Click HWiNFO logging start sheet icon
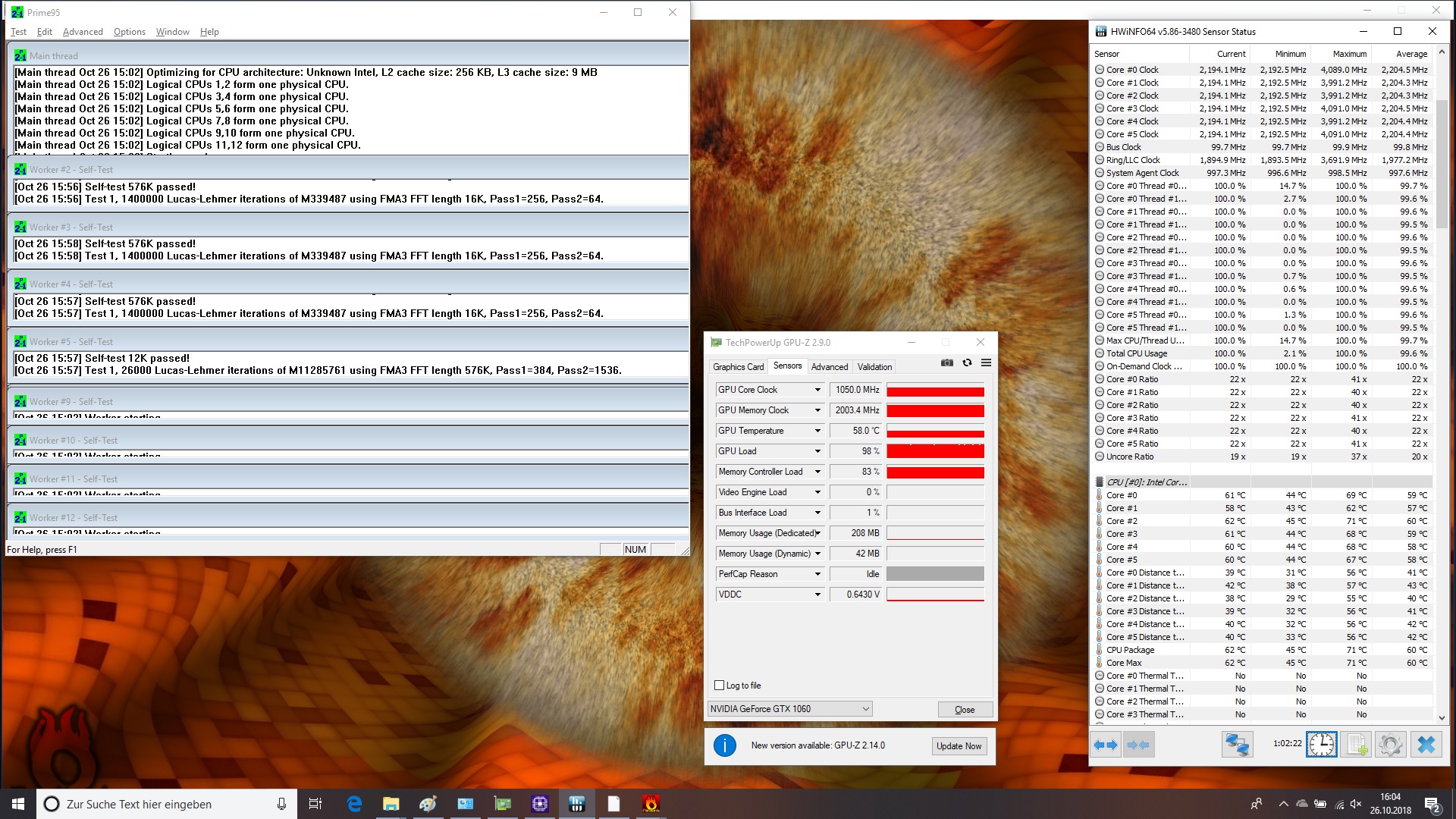 (1356, 745)
